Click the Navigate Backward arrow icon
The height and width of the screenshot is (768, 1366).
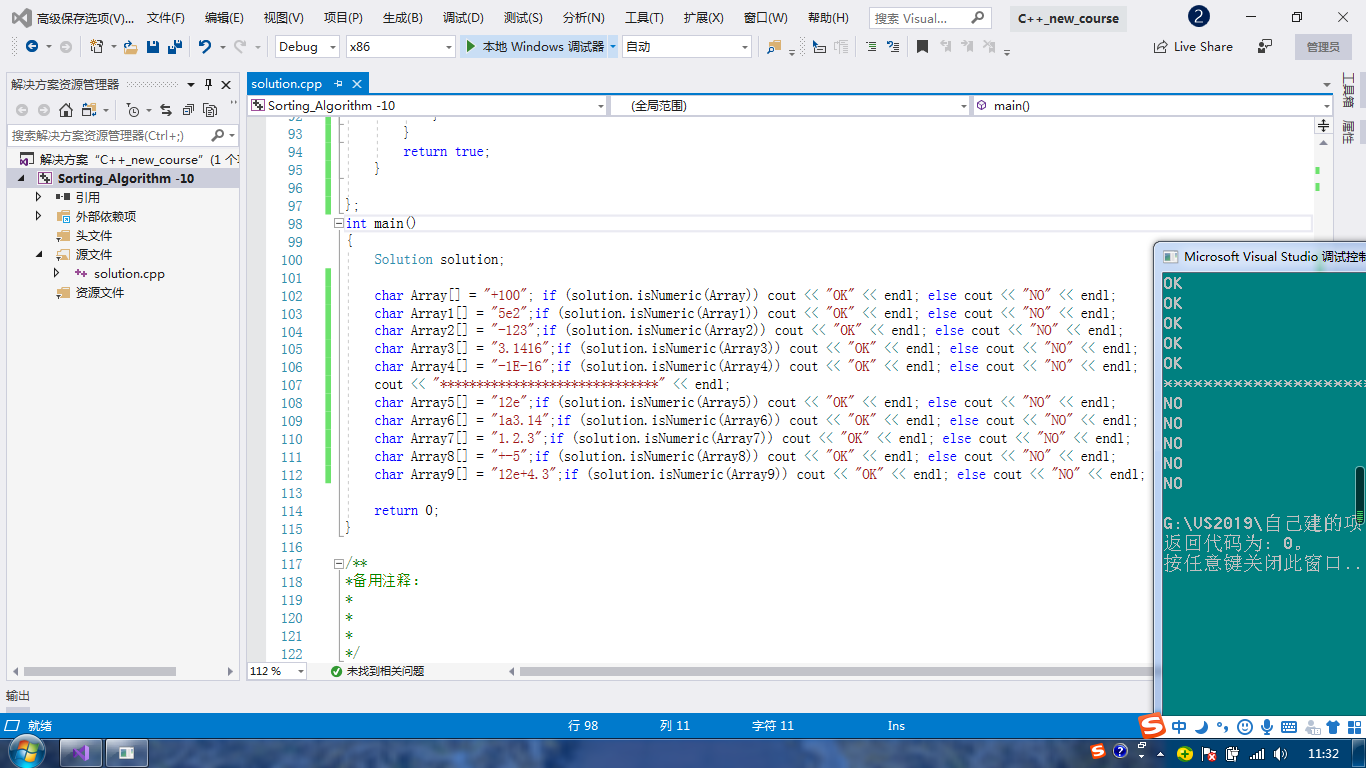coord(32,46)
